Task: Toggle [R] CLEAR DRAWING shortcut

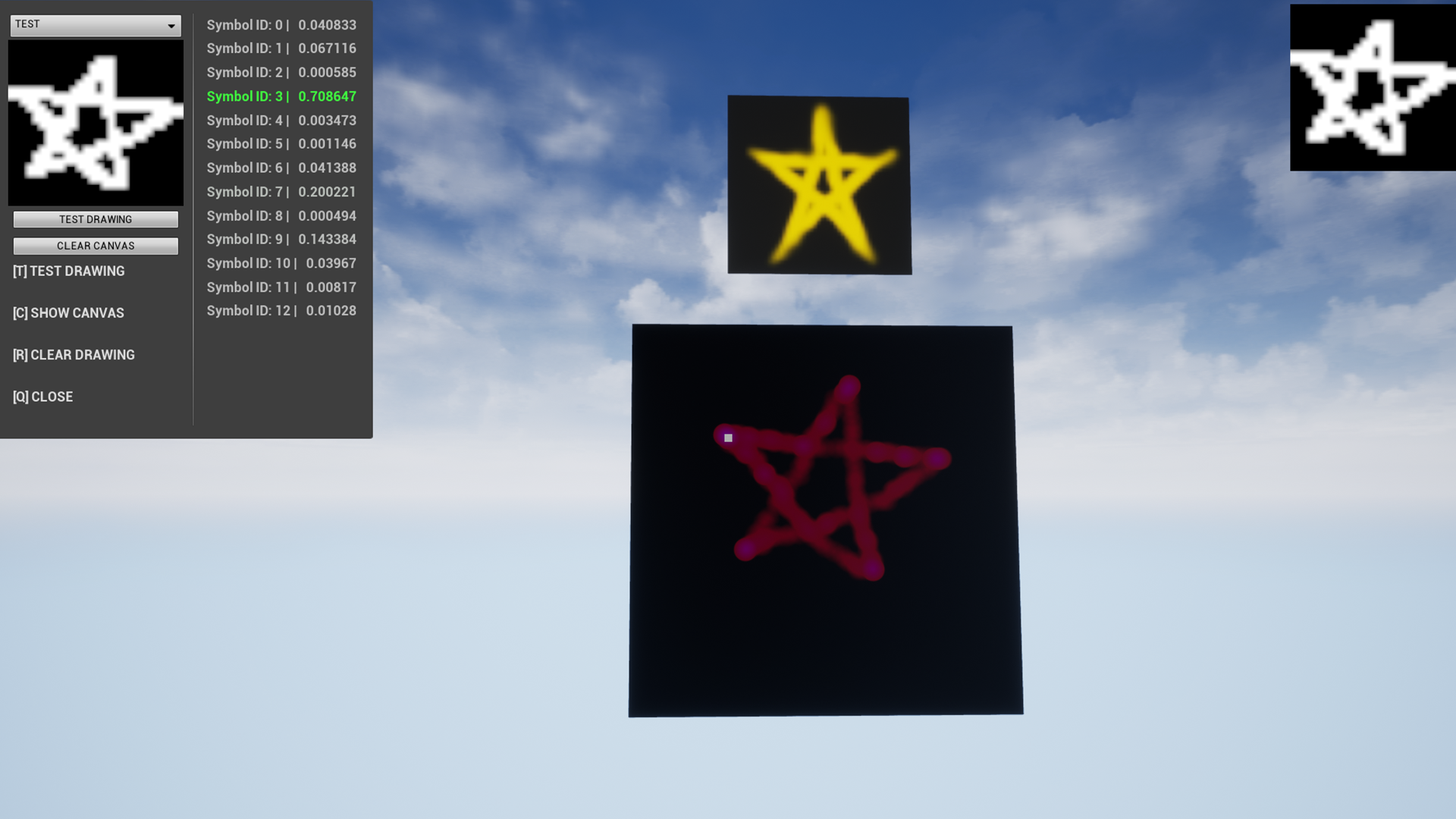Action: [x=74, y=355]
